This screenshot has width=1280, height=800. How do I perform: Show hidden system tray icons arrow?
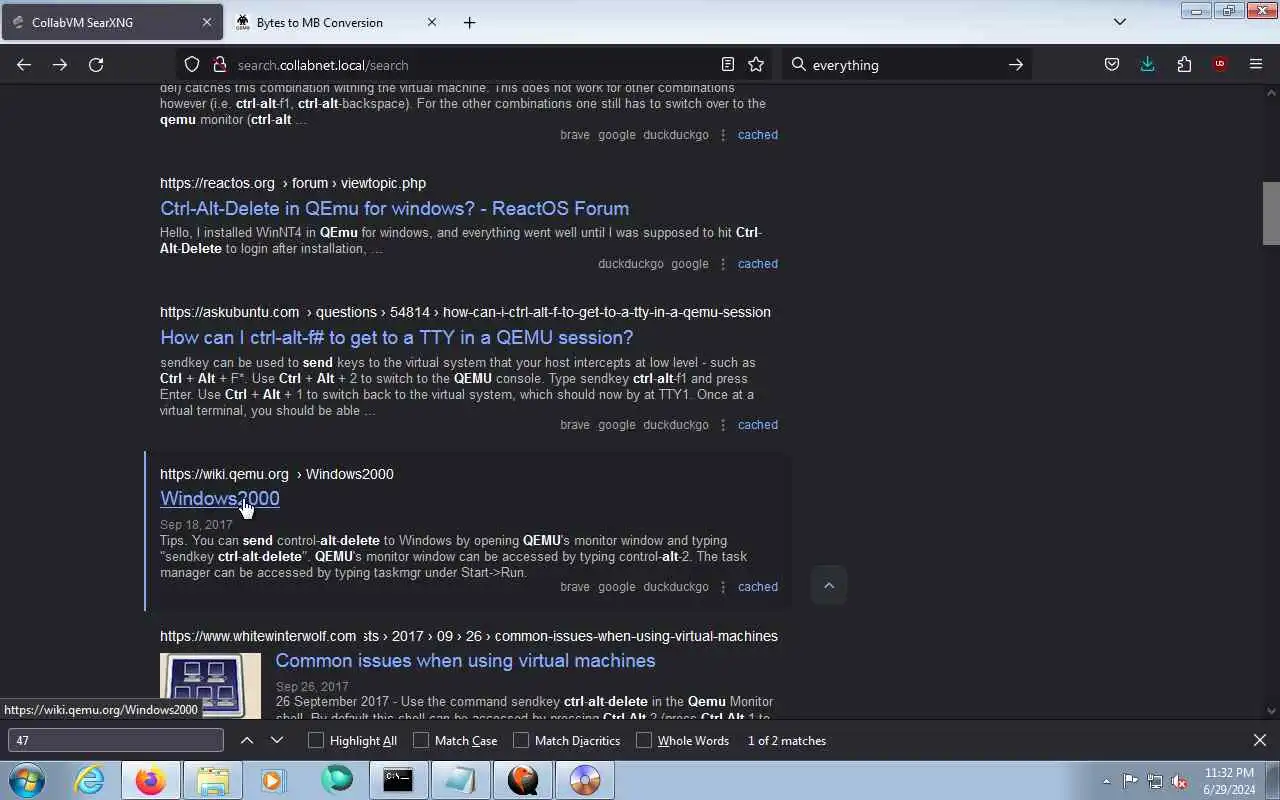click(x=1106, y=781)
